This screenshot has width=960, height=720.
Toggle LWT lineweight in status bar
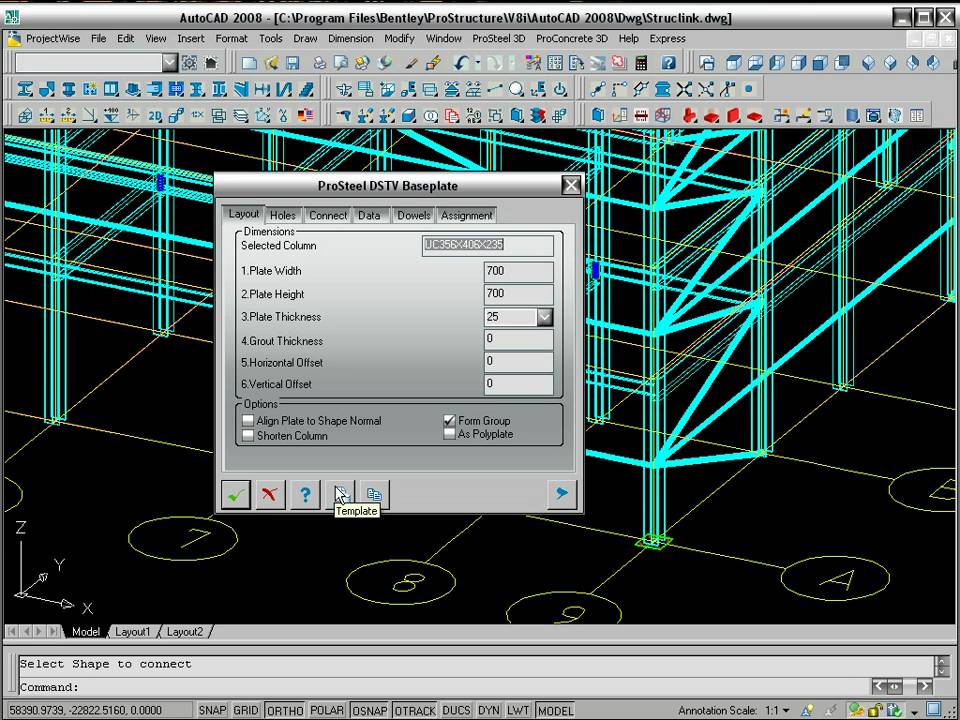[x=518, y=710]
